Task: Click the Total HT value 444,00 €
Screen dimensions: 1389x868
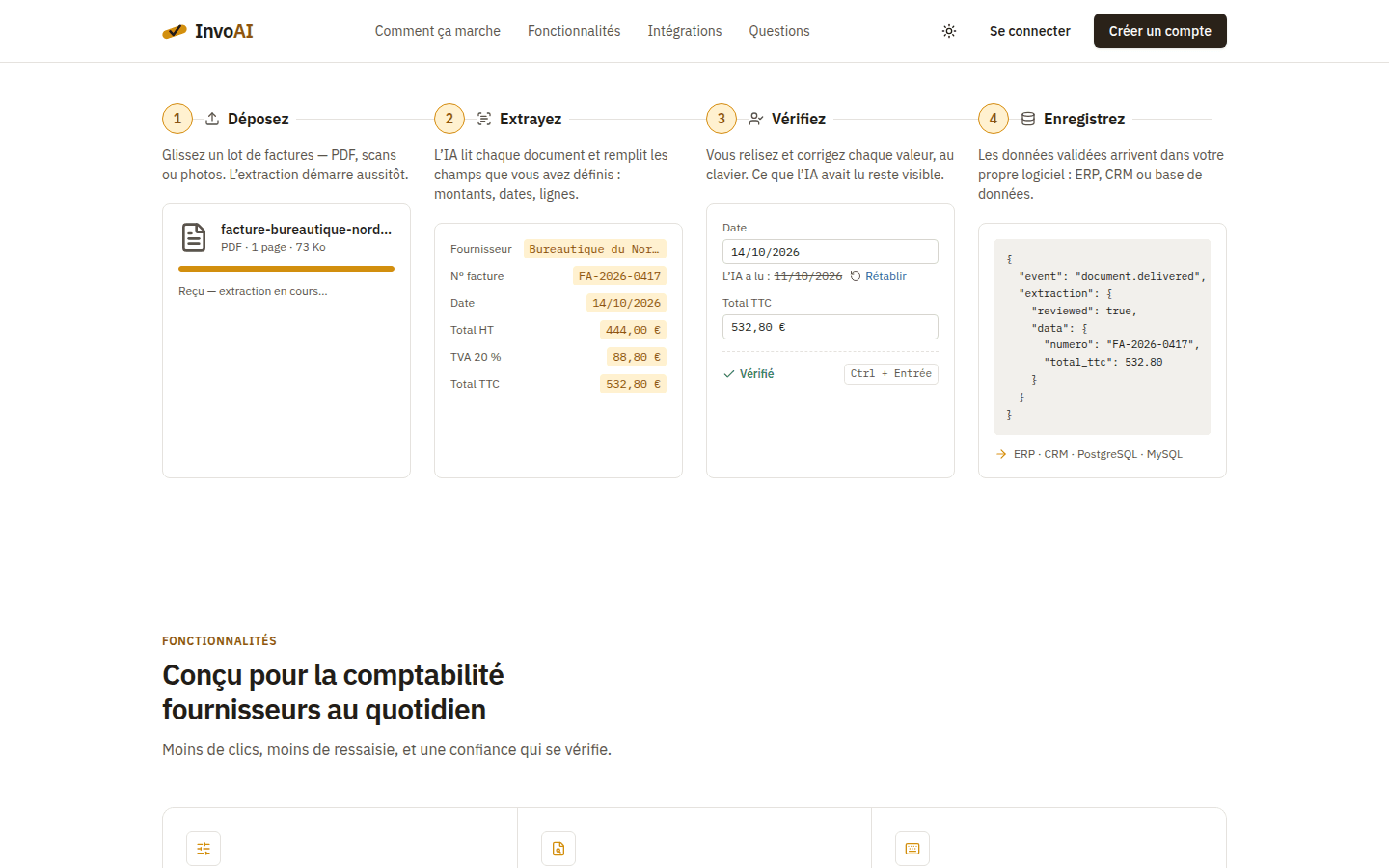Action: tap(633, 330)
